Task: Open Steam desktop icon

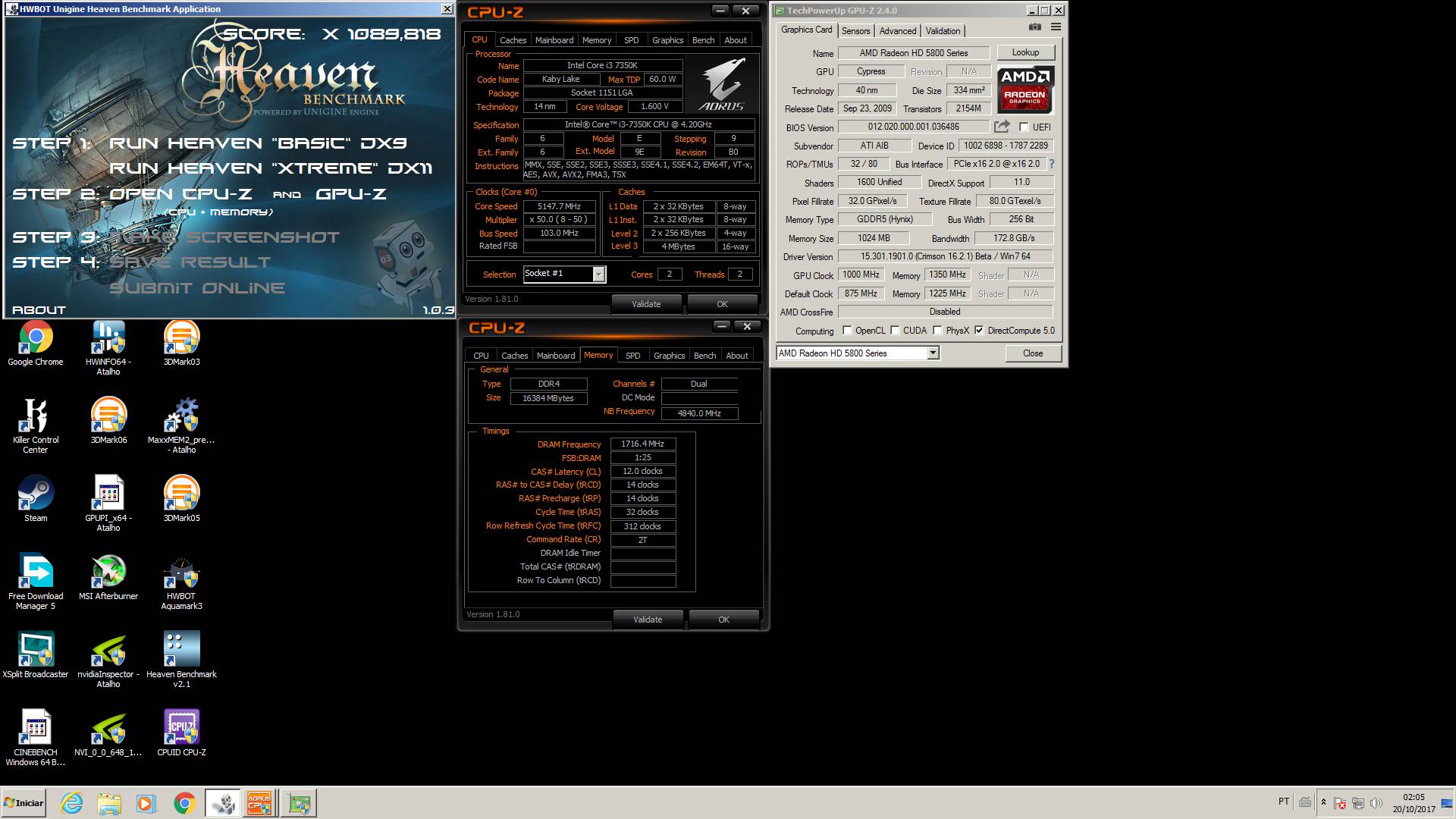Action: [x=36, y=500]
